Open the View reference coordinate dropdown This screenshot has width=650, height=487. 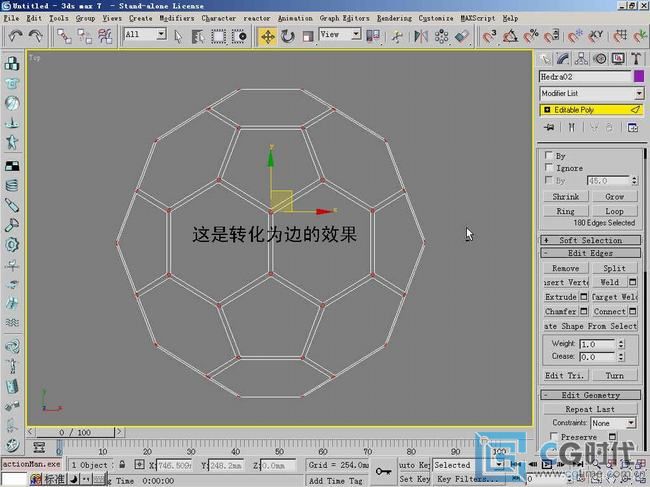tap(340, 34)
